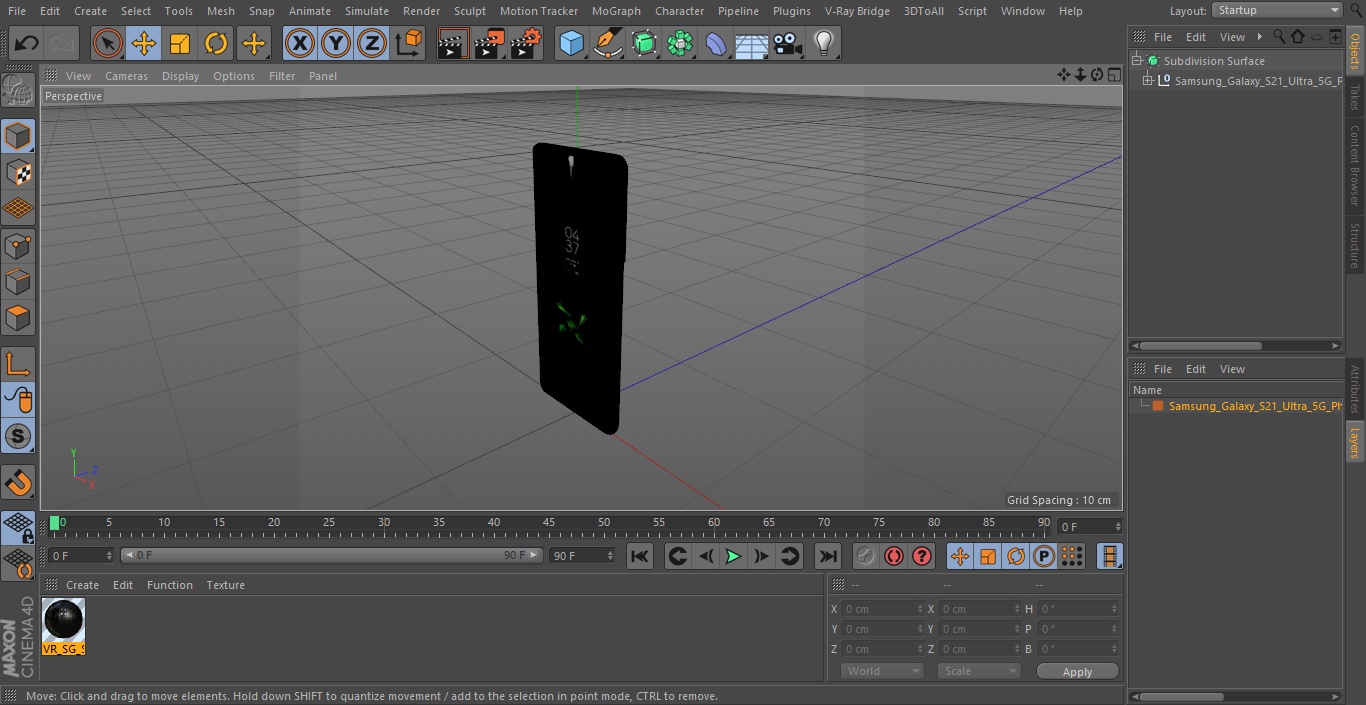Switch to Edges mode
Screen dimensions: 1366x705
18,281
